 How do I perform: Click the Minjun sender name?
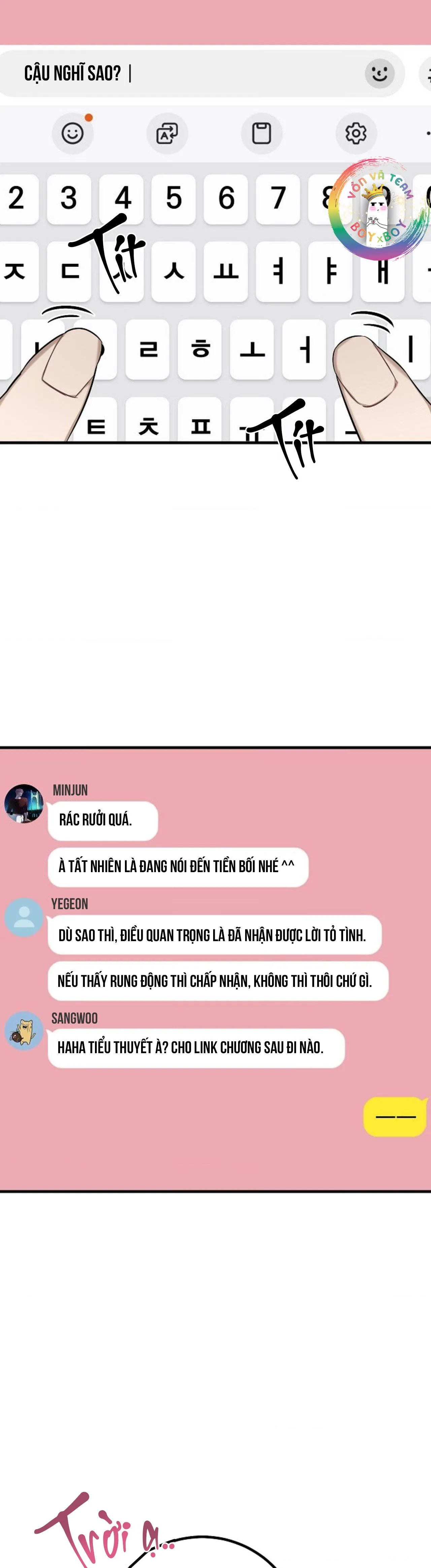point(70,790)
